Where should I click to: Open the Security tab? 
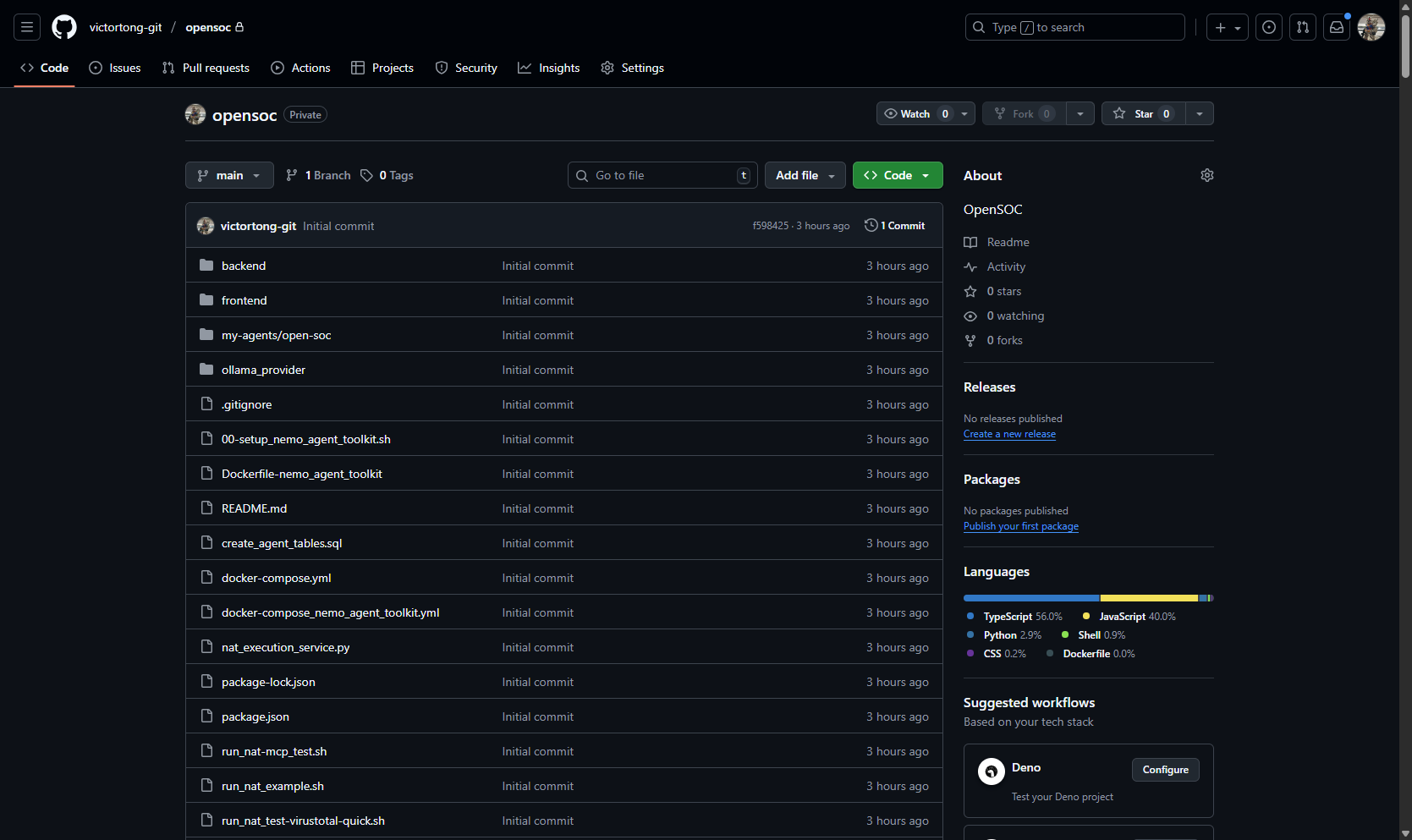[466, 68]
